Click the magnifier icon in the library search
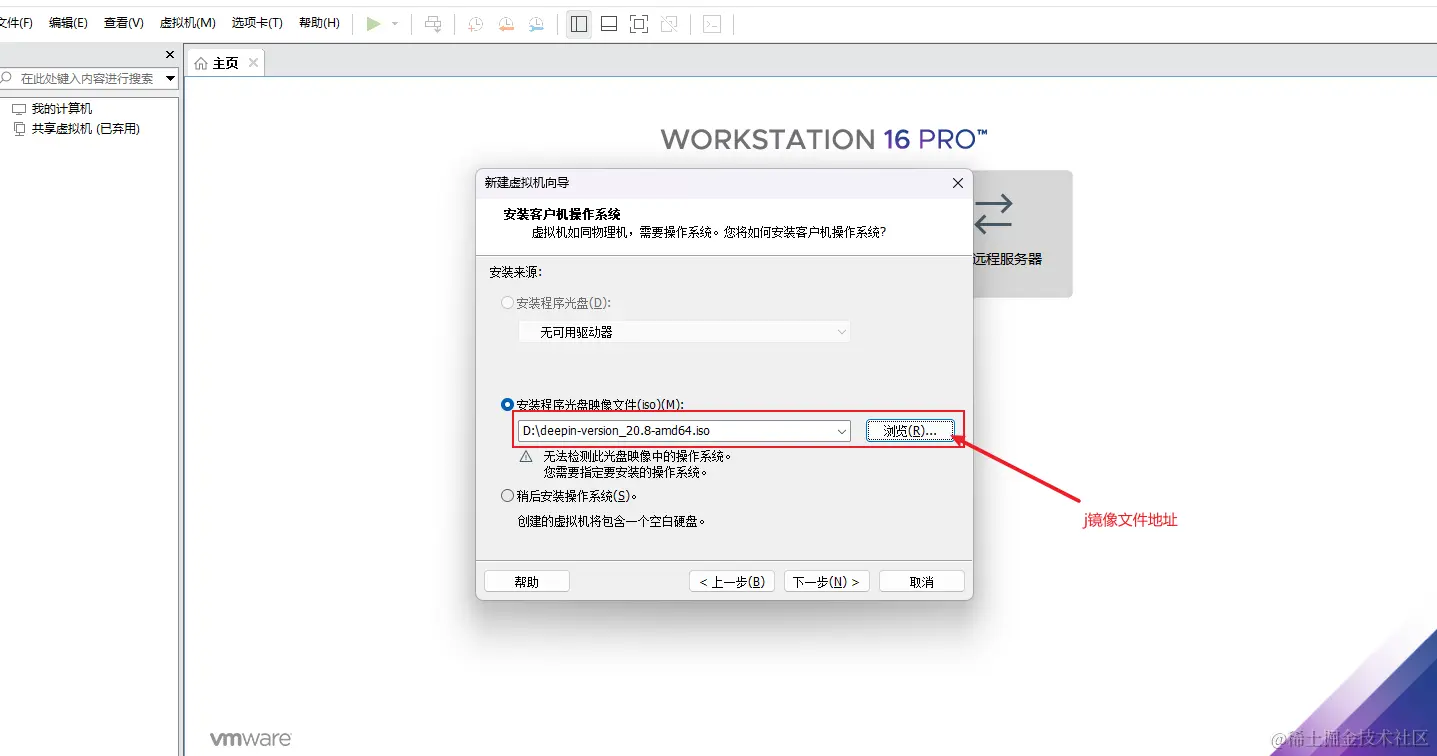Screen dimensions: 1437x756 (7, 78)
